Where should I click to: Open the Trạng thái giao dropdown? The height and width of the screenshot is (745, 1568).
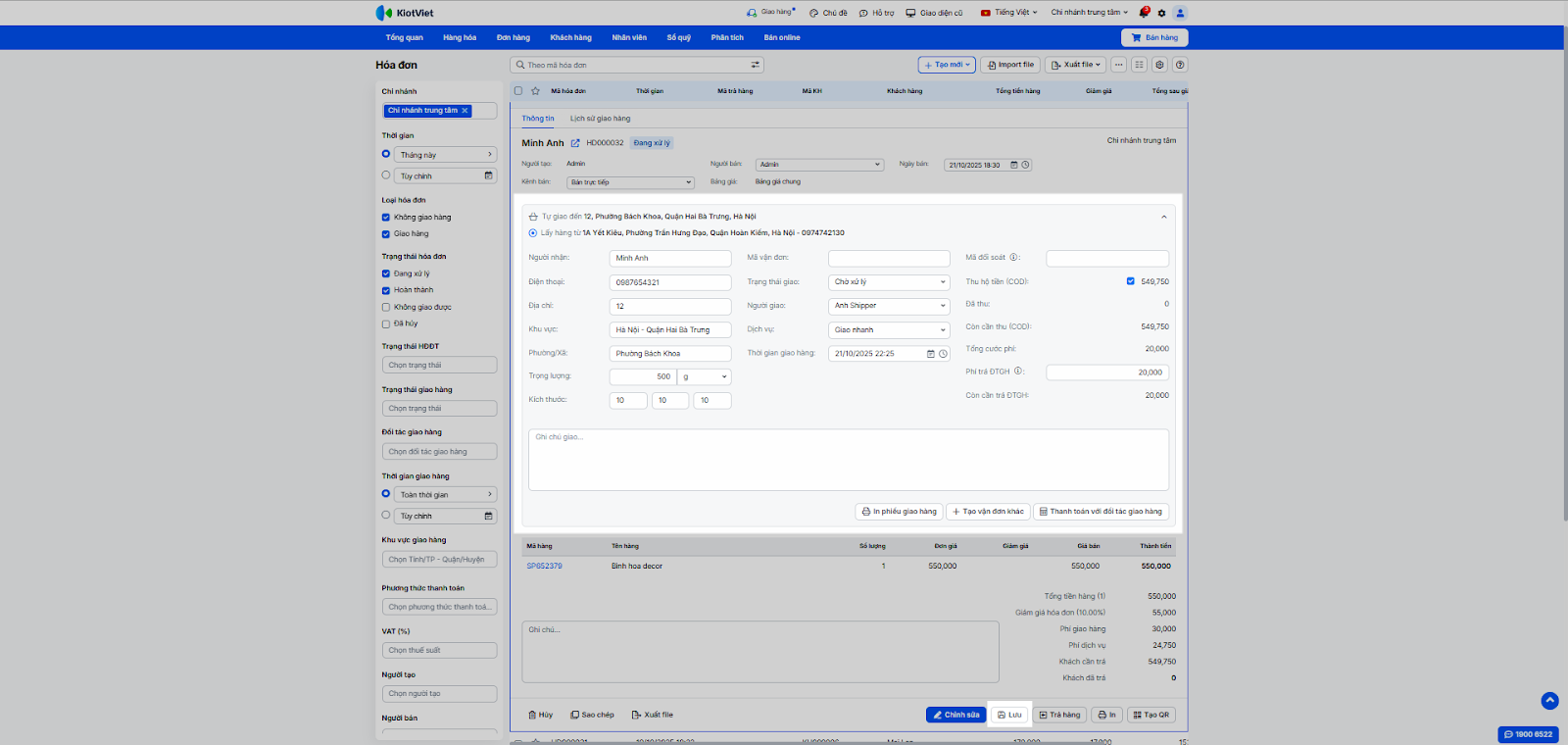coord(889,282)
